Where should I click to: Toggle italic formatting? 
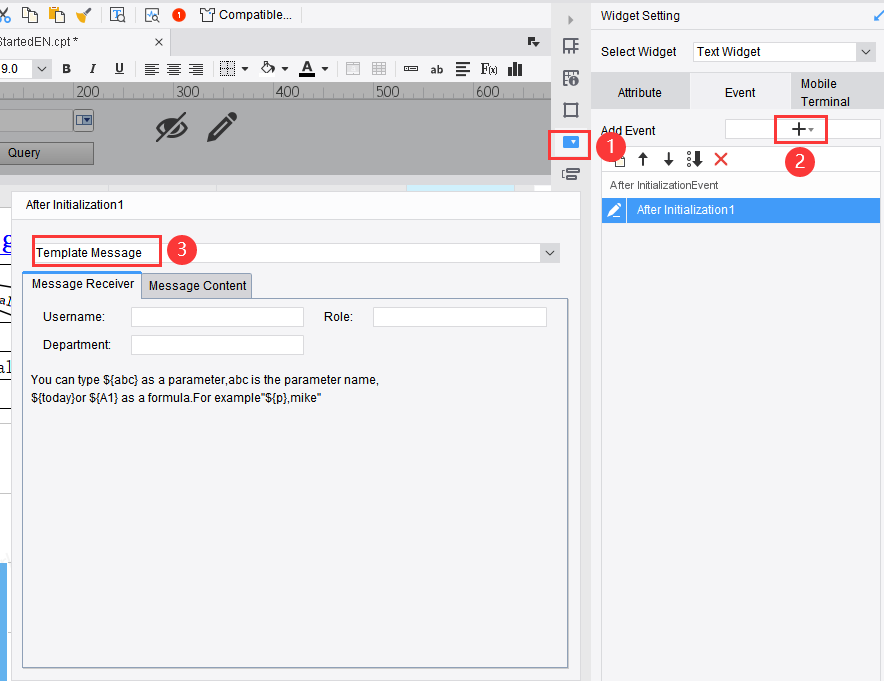pos(92,69)
